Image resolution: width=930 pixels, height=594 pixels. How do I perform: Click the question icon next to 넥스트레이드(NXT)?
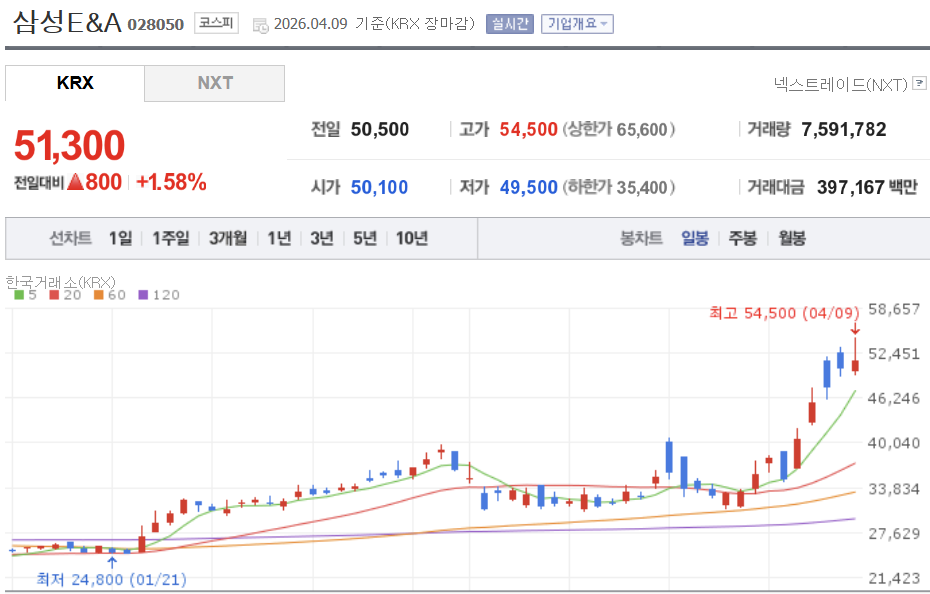(x=919, y=83)
